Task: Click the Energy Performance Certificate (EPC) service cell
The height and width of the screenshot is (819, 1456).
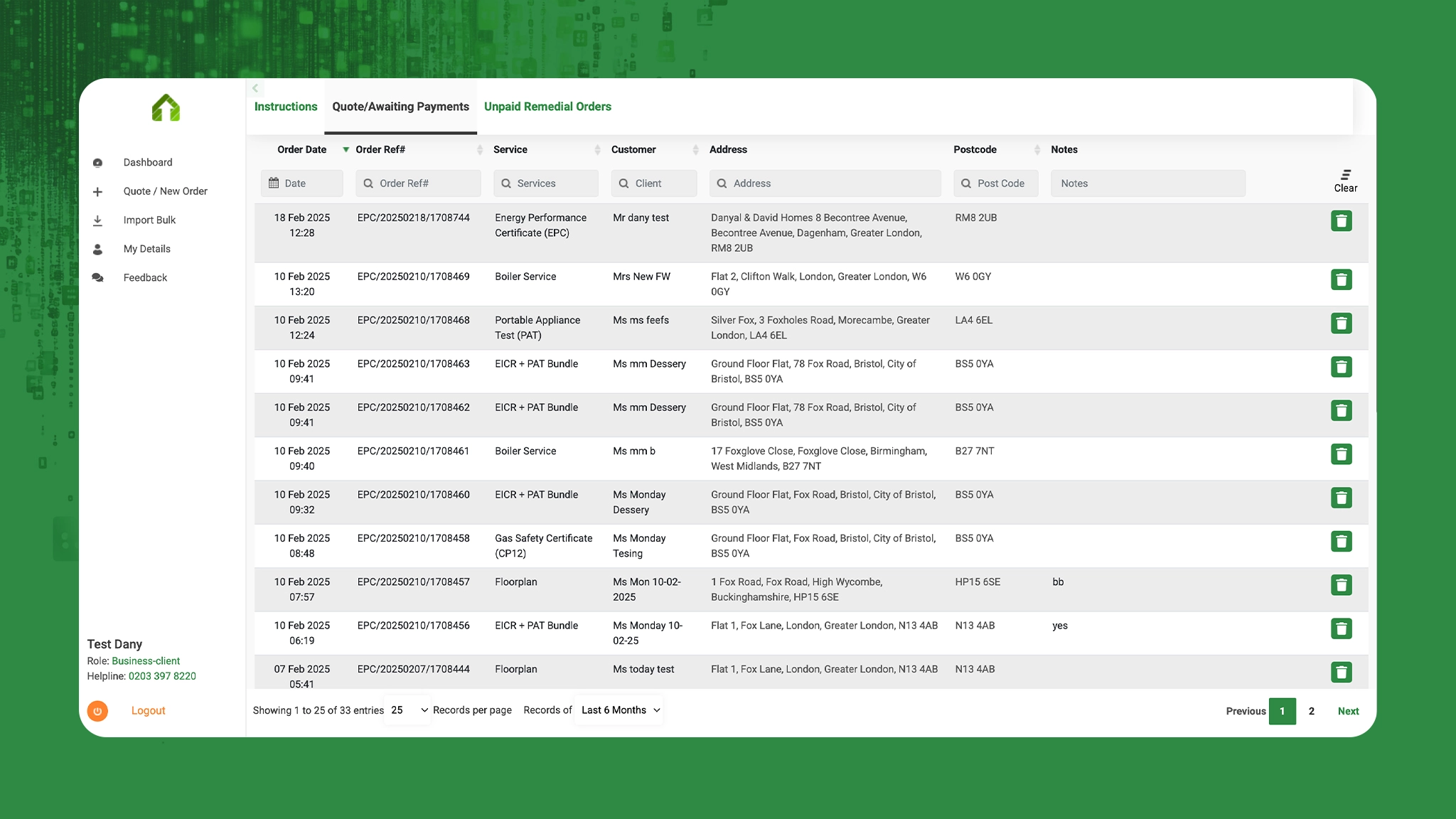Action: pyautogui.click(x=540, y=225)
